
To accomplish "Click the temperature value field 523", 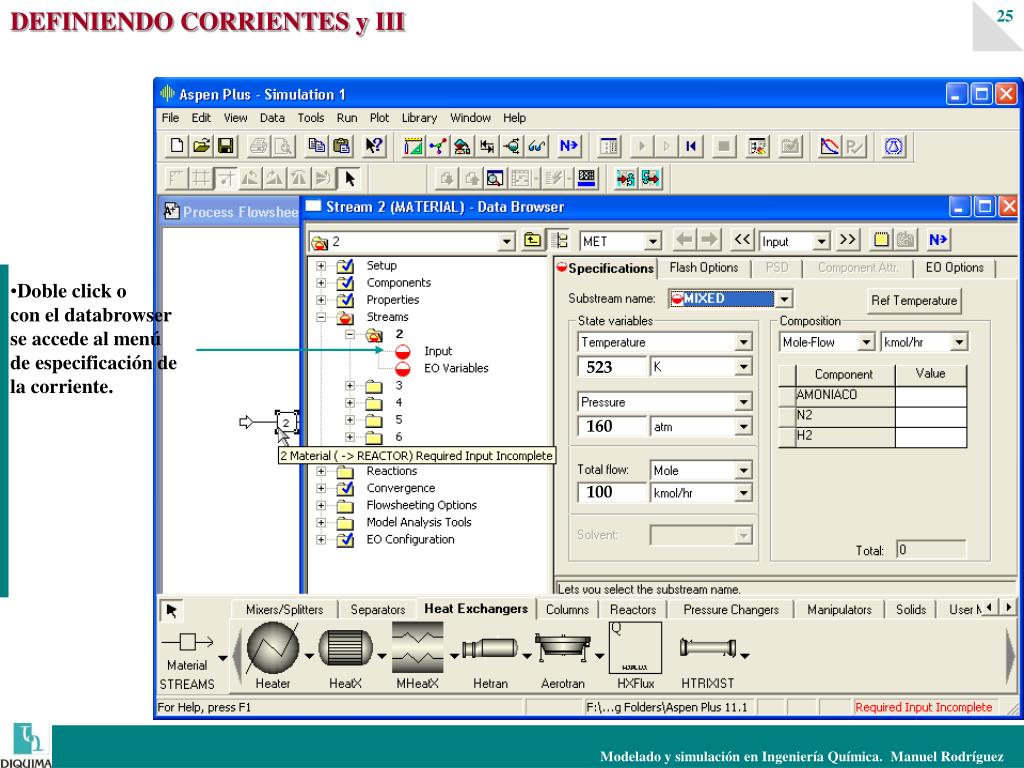I will coord(613,367).
